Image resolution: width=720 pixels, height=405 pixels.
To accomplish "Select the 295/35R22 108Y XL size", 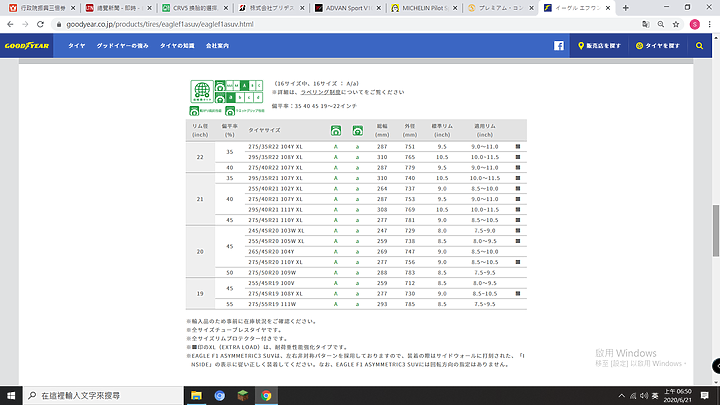I will pyautogui.click(x=276, y=157).
